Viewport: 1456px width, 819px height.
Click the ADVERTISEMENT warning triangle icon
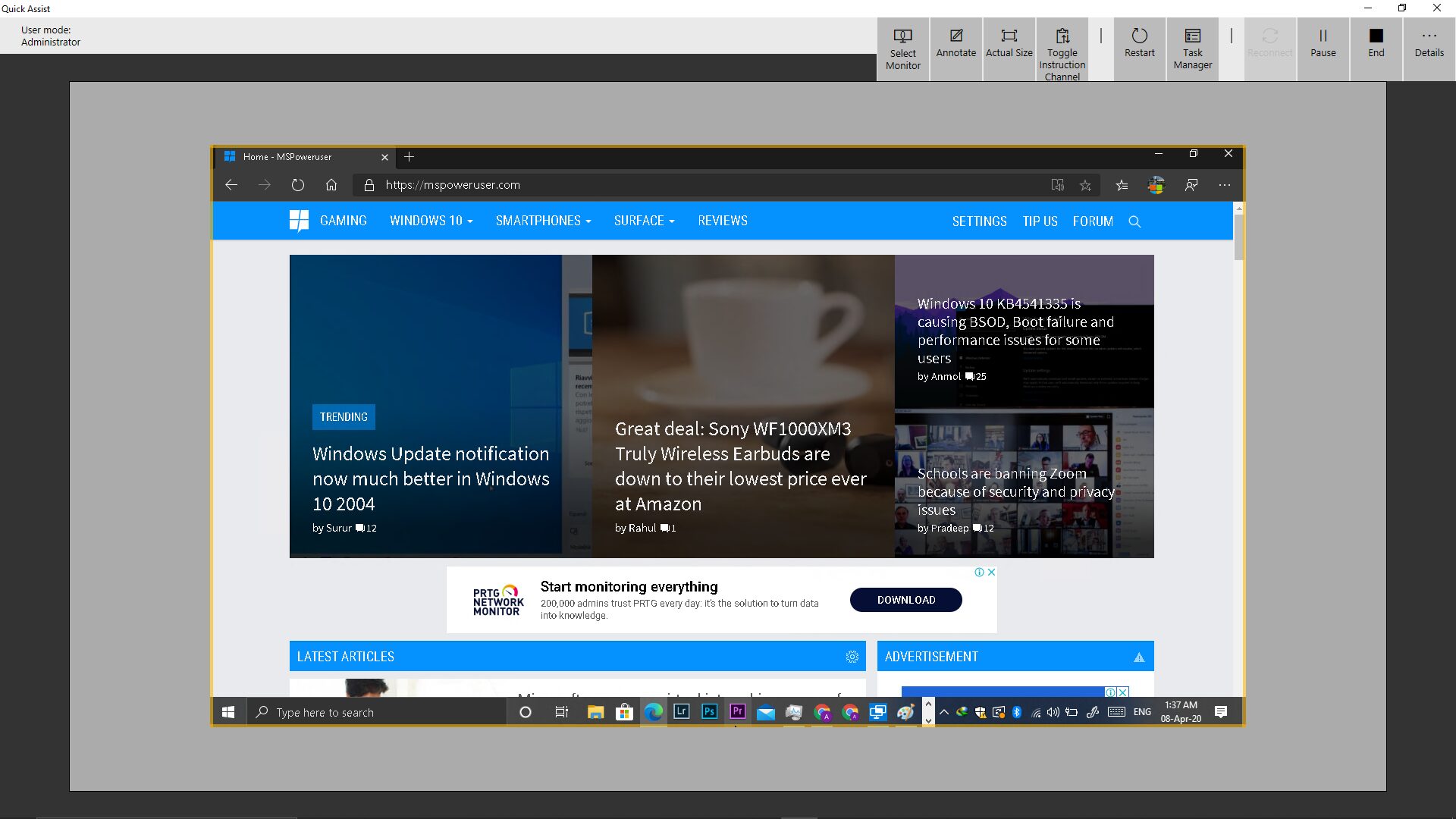[1138, 657]
